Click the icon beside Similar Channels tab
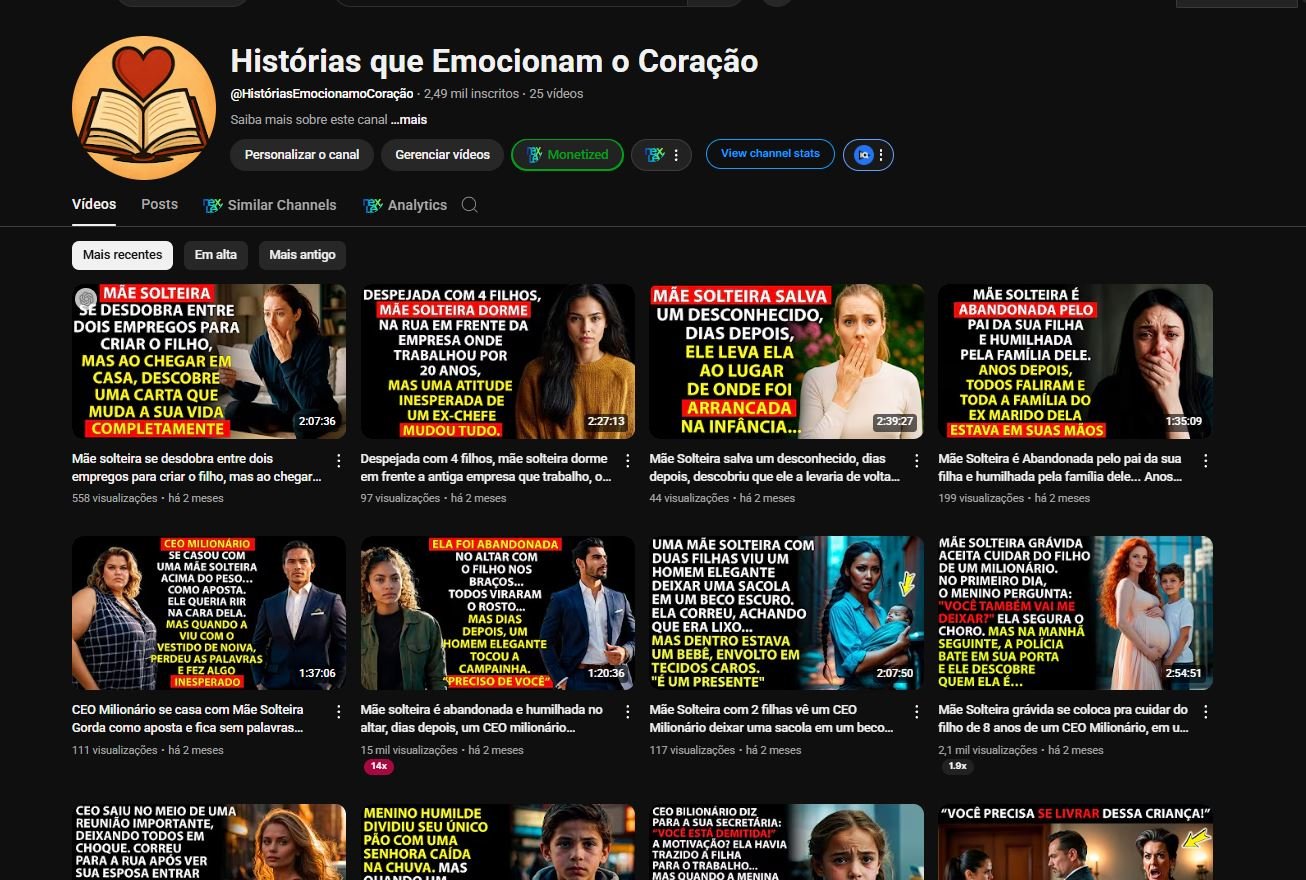Screen dimensions: 1306x880 pos(212,205)
